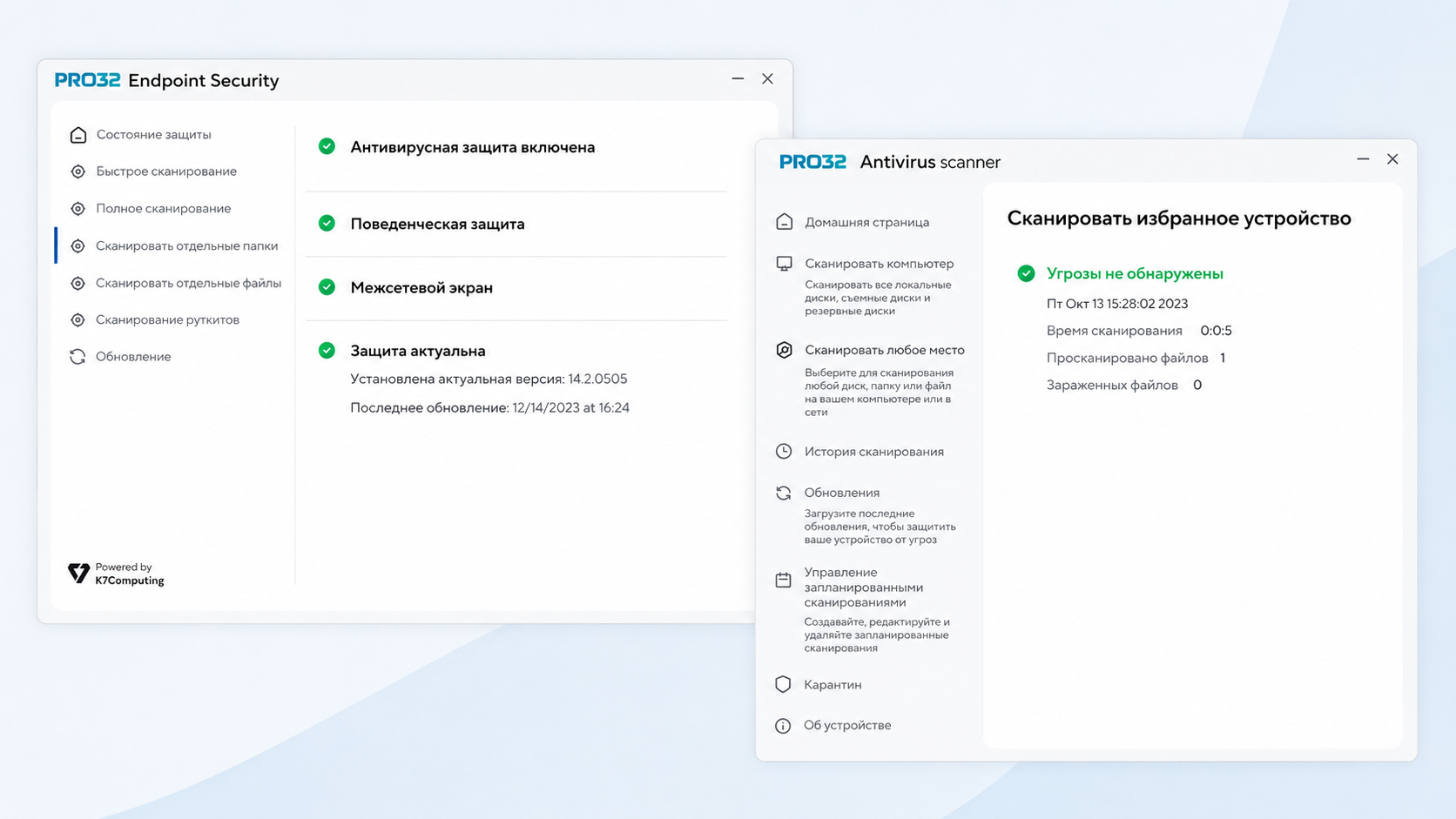Viewport: 1456px width, 819px height.
Task: Click Зараженных файлов row
Action: [1124, 385]
